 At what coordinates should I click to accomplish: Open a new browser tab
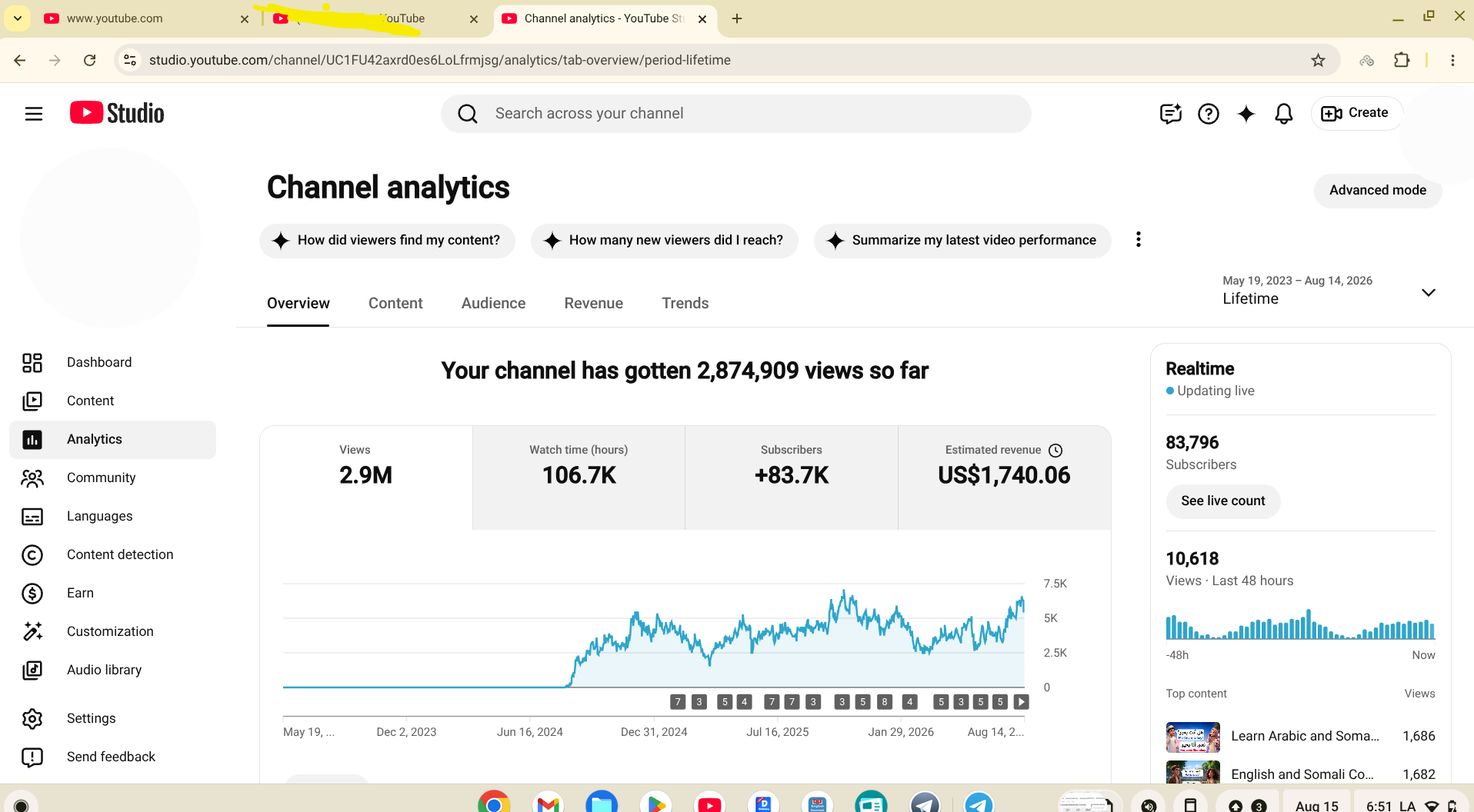click(x=737, y=18)
